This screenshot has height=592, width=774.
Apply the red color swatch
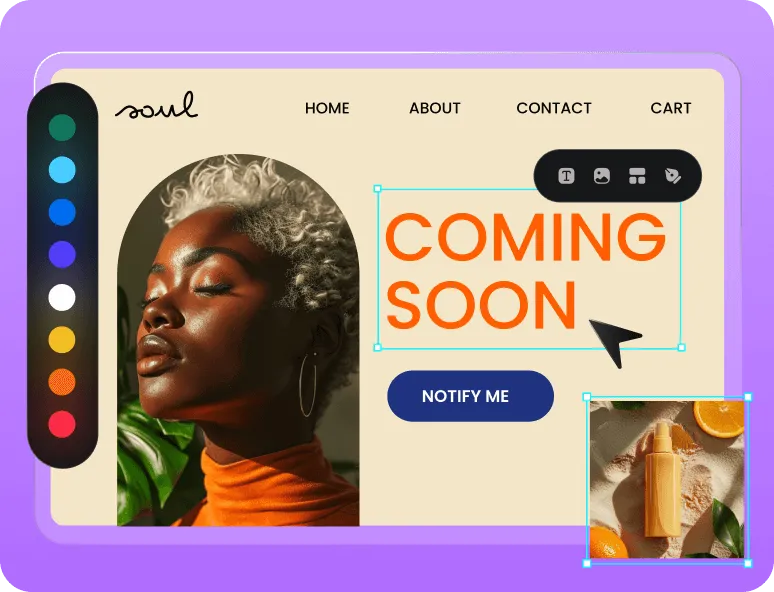[x=62, y=424]
